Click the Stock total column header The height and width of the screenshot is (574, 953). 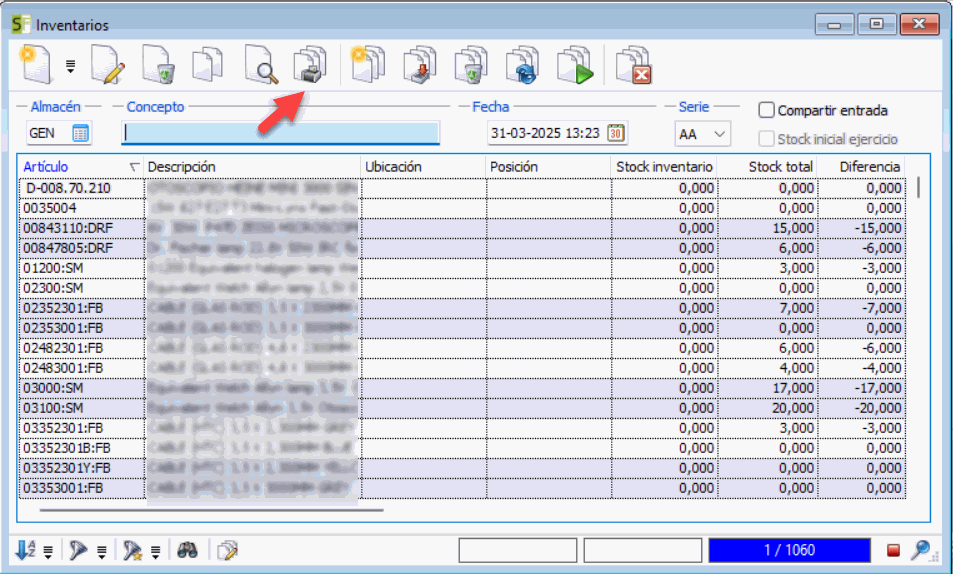point(767,167)
